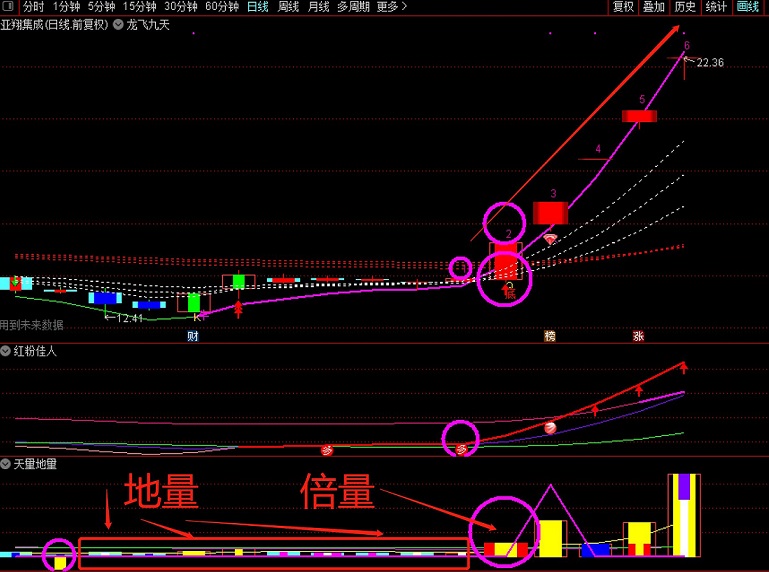Click the tall yellow volume bar at far right
The width and height of the screenshot is (769, 572).
pos(685,527)
